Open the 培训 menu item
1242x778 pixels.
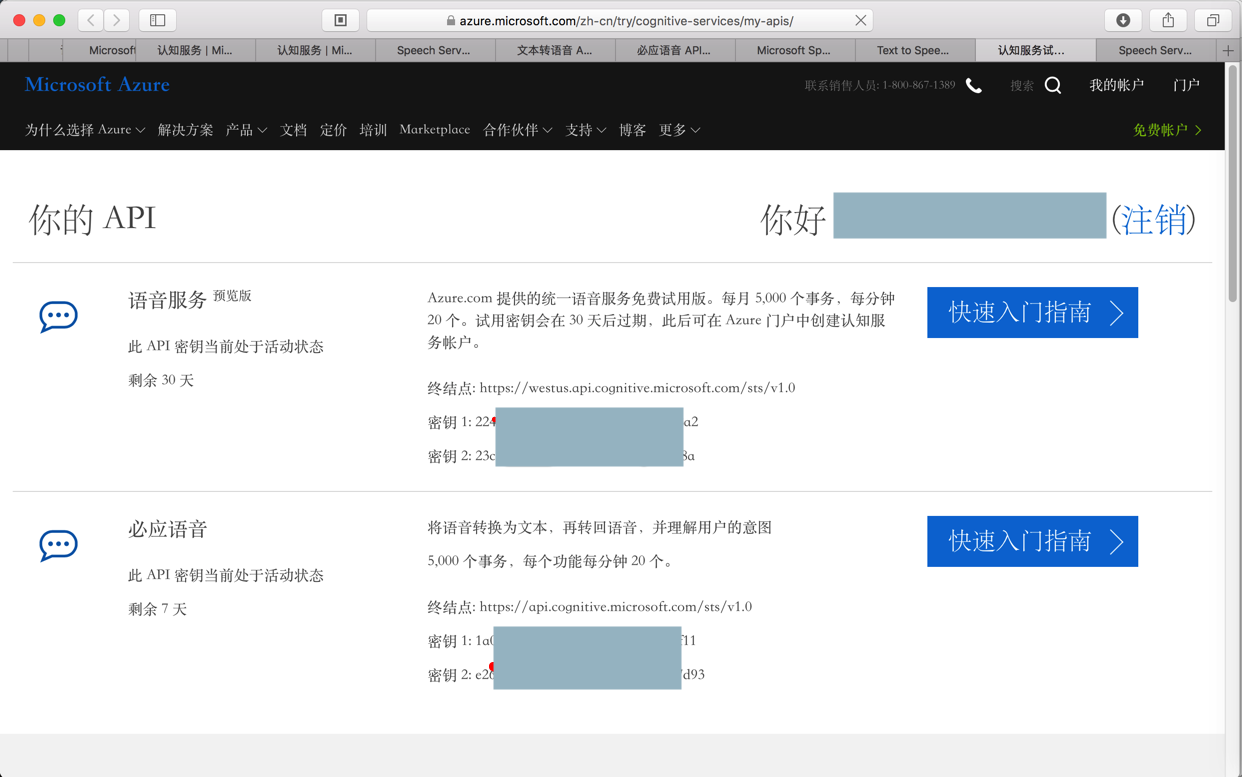[373, 130]
